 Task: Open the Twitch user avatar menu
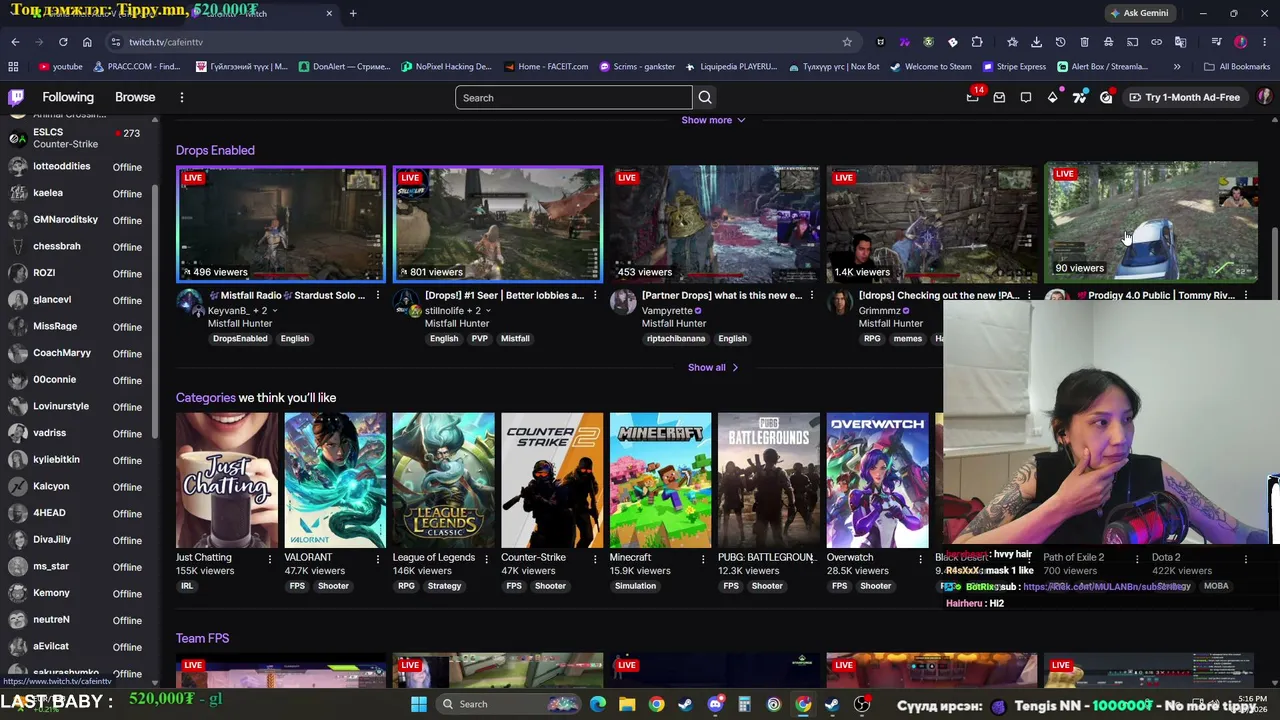tap(1264, 97)
